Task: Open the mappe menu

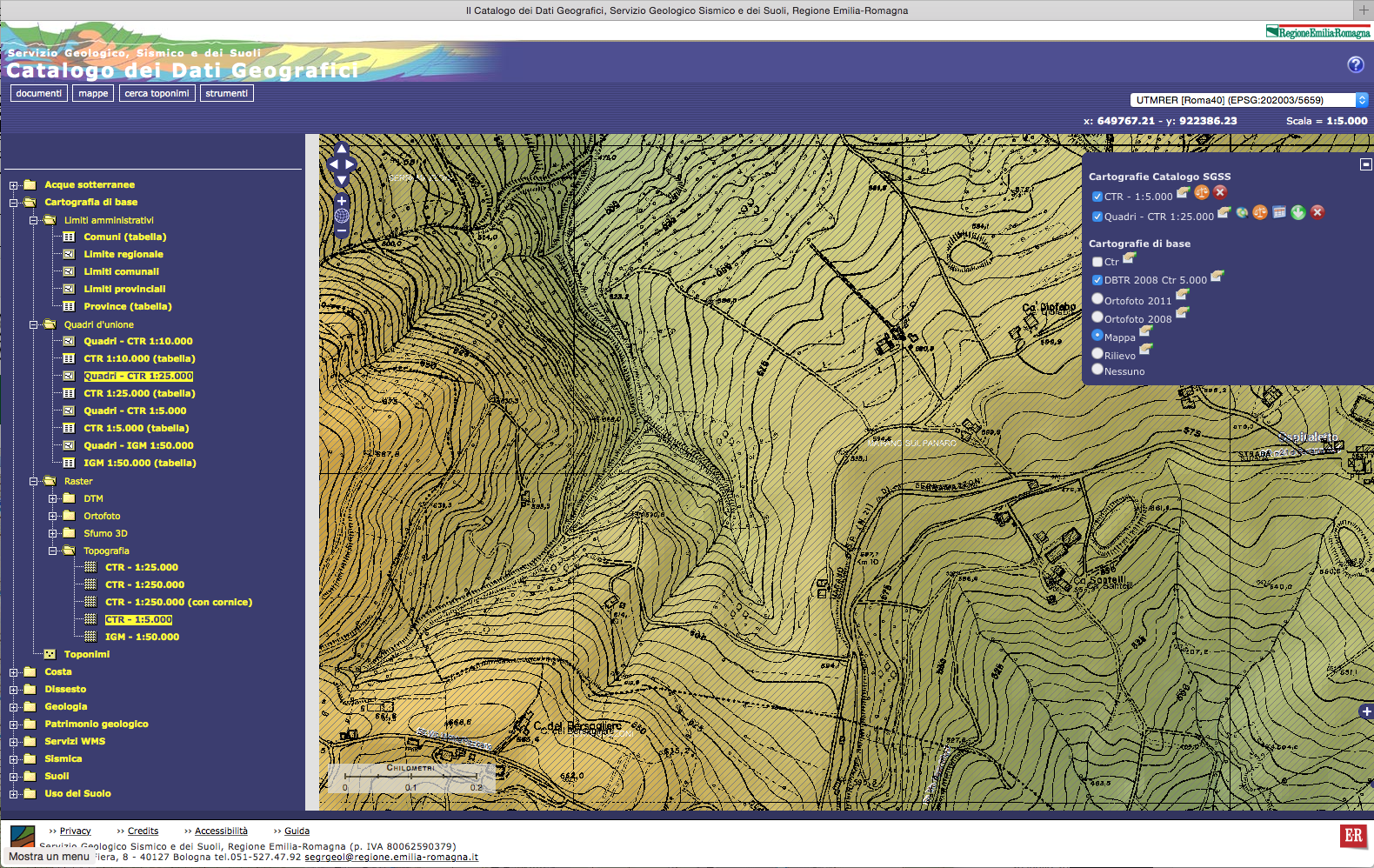Action: pos(93,93)
